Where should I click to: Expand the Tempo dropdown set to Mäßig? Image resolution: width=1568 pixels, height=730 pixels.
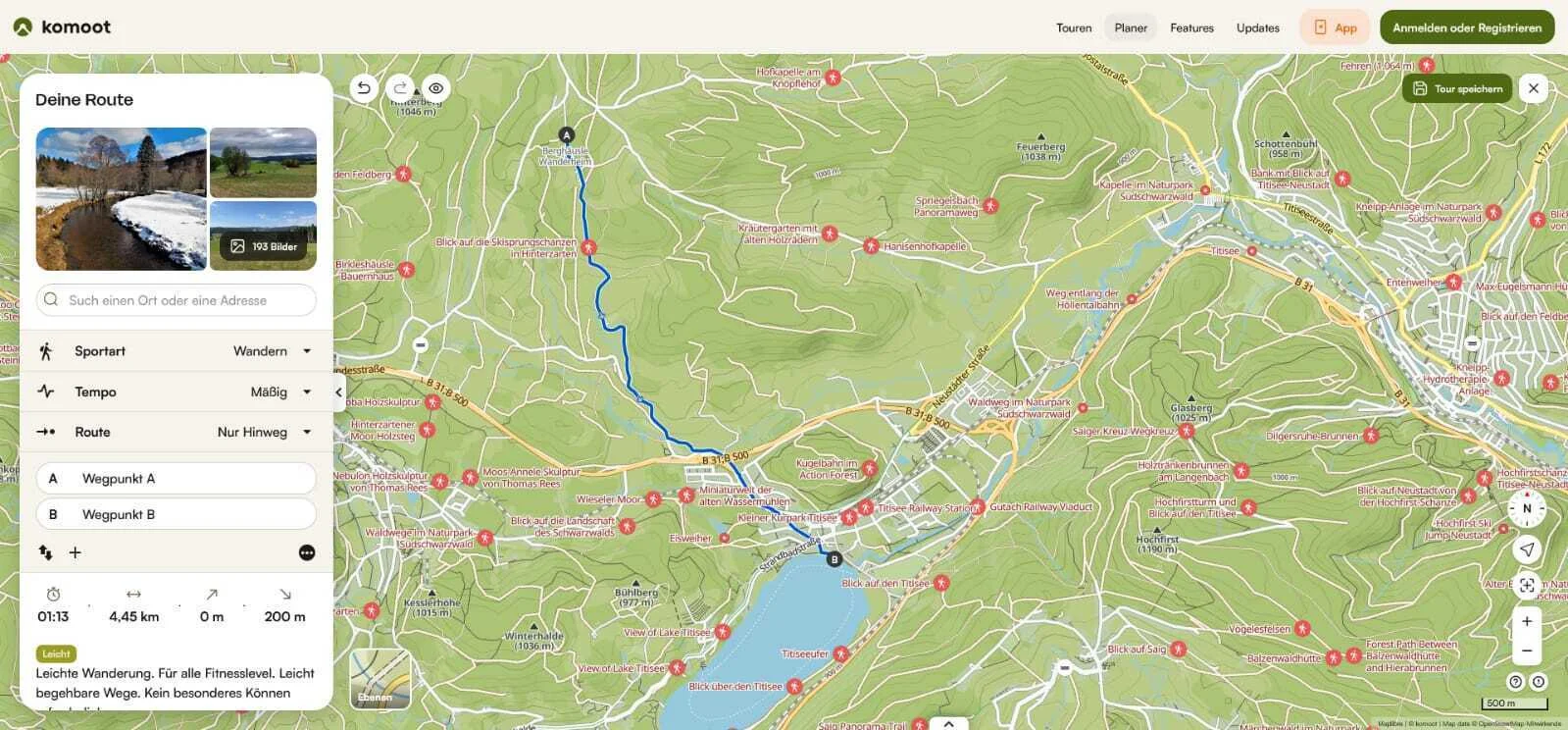(279, 391)
